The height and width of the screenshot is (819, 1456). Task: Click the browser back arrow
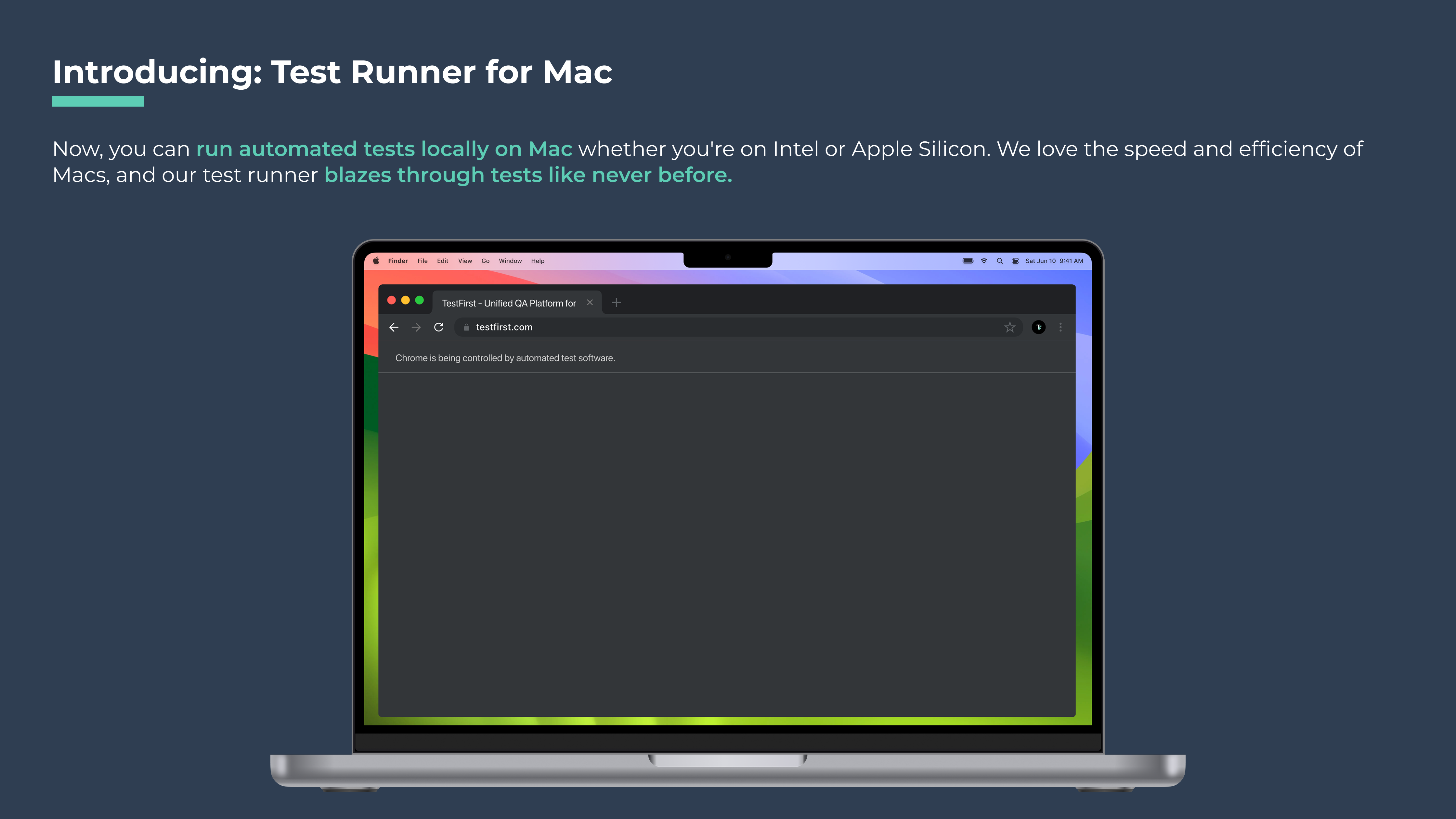pos(394,327)
